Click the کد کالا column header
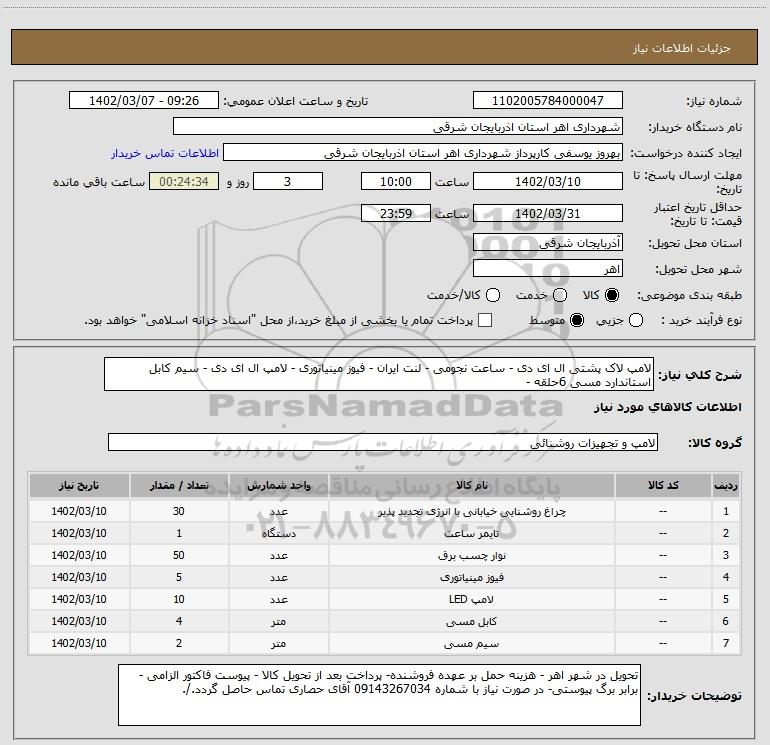The height and width of the screenshot is (745, 770). [663, 485]
